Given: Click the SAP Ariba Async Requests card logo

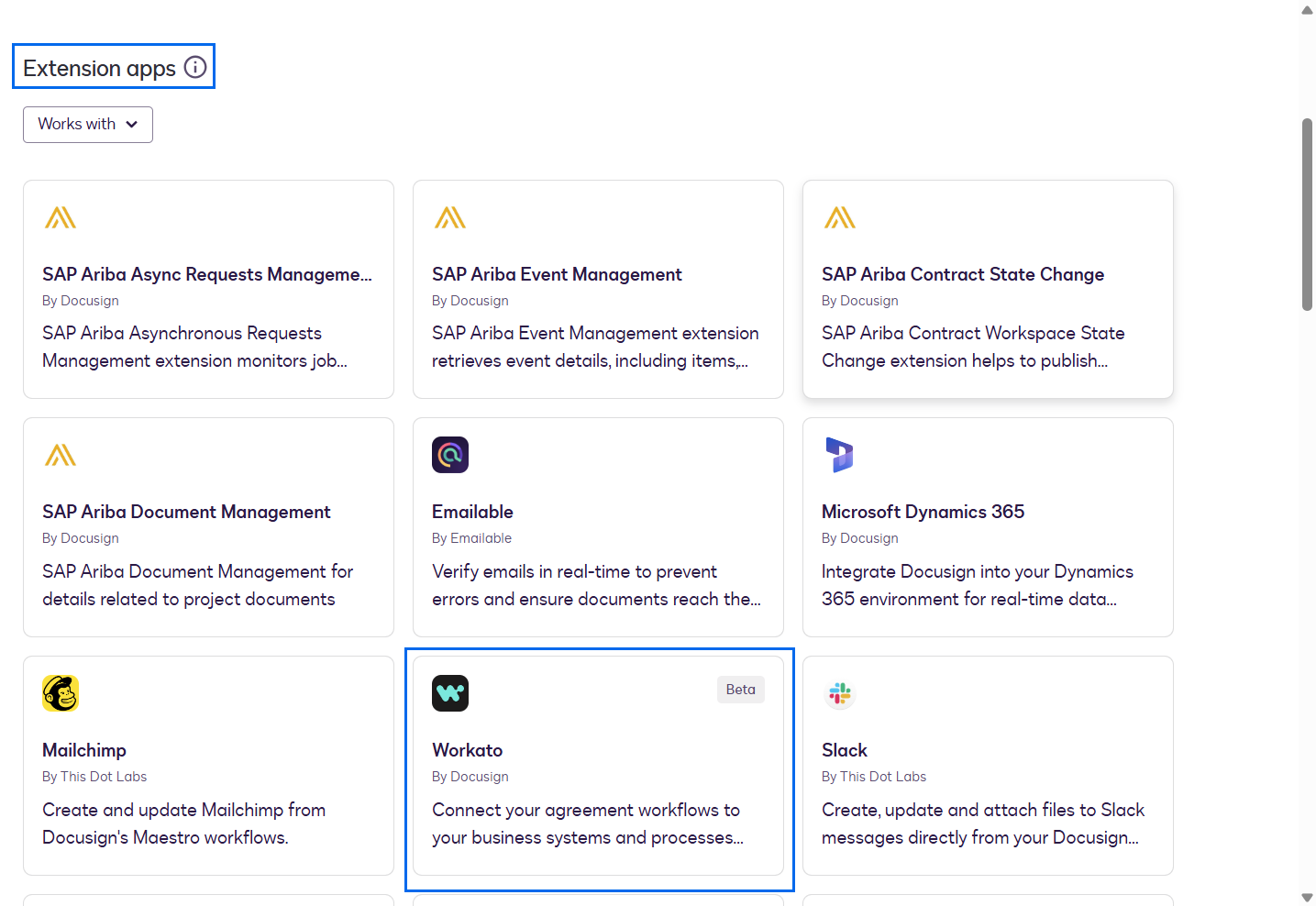Looking at the screenshot, I should (x=61, y=217).
